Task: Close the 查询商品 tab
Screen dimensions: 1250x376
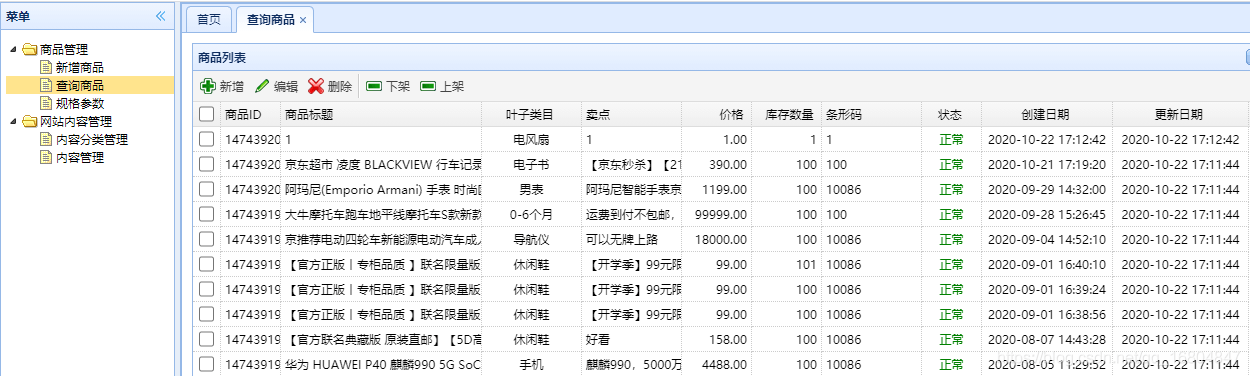Action: pyautogui.click(x=303, y=20)
